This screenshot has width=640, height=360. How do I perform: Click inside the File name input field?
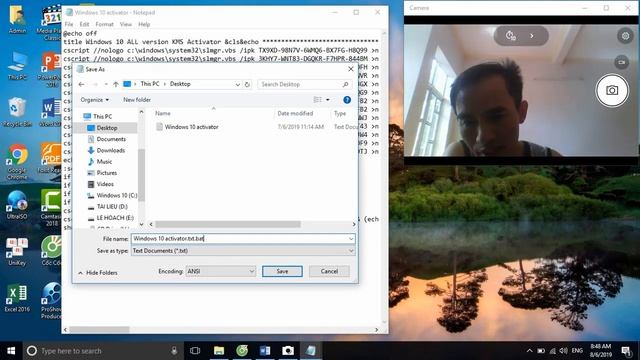click(x=239, y=239)
